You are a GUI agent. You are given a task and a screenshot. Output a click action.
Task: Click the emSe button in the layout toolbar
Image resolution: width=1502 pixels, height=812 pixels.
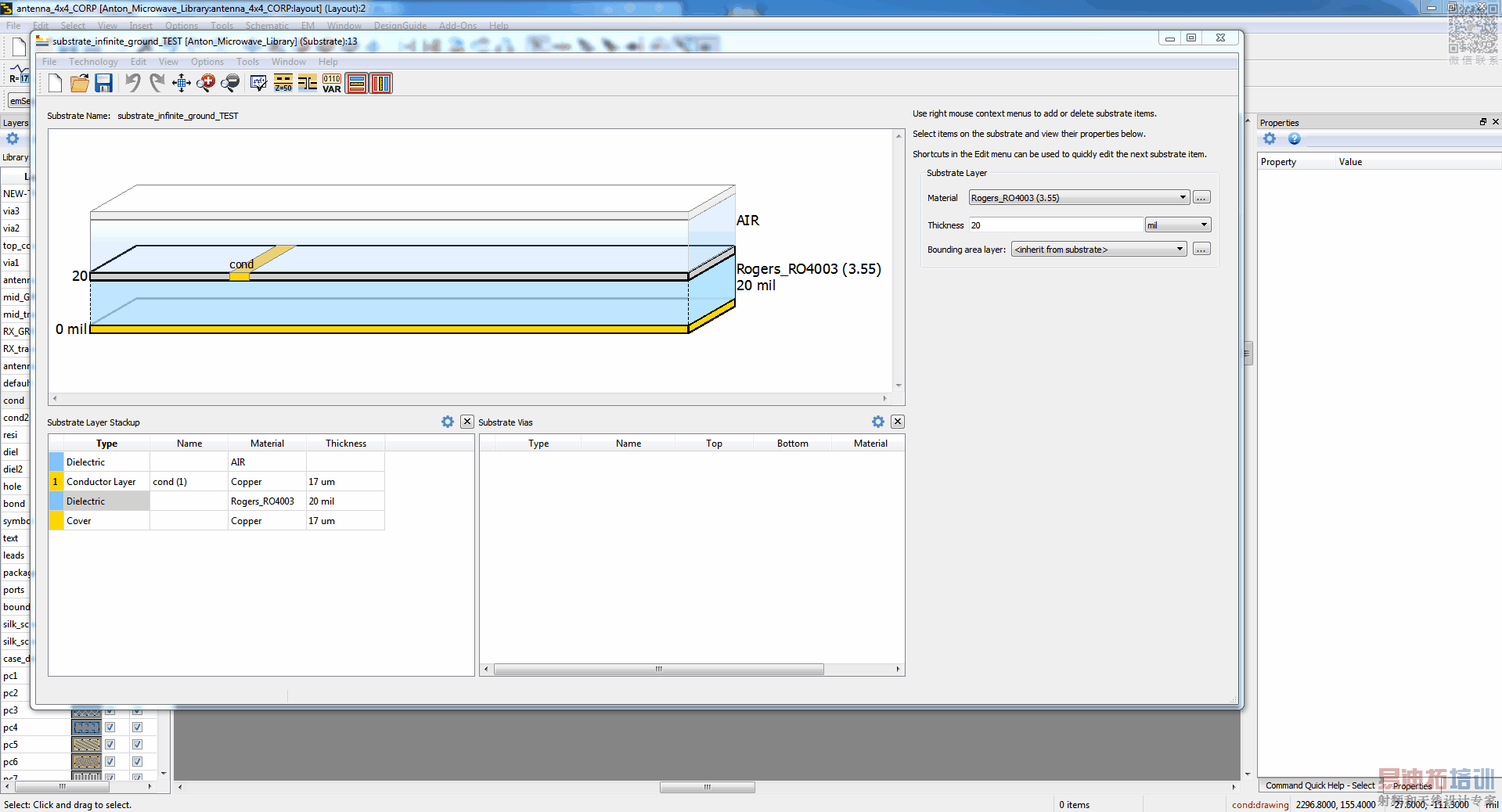tap(20, 101)
